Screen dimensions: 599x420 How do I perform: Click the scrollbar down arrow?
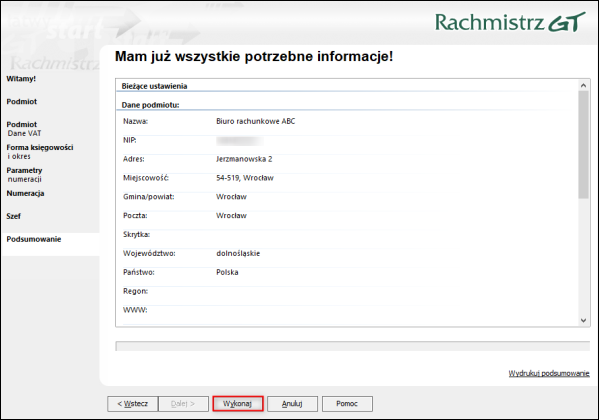tap(583, 320)
